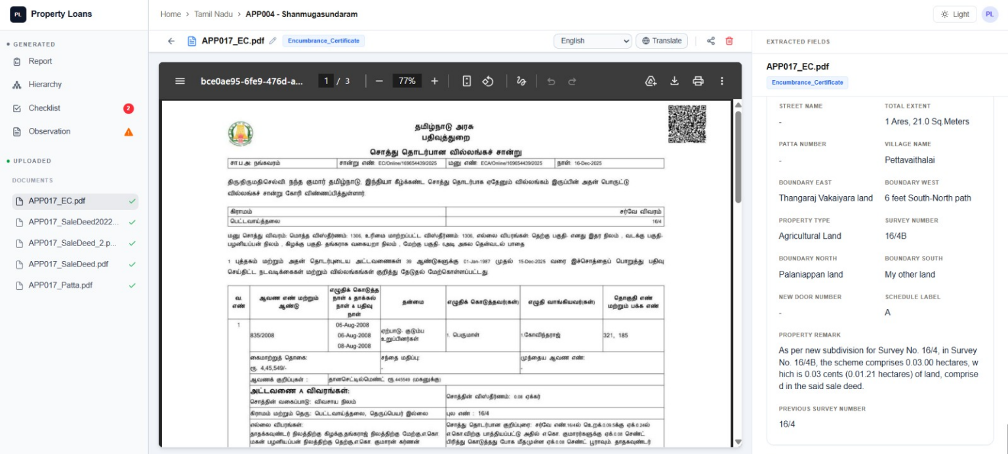Click the Encumbrance_Certificate tag in document header

(x=324, y=41)
